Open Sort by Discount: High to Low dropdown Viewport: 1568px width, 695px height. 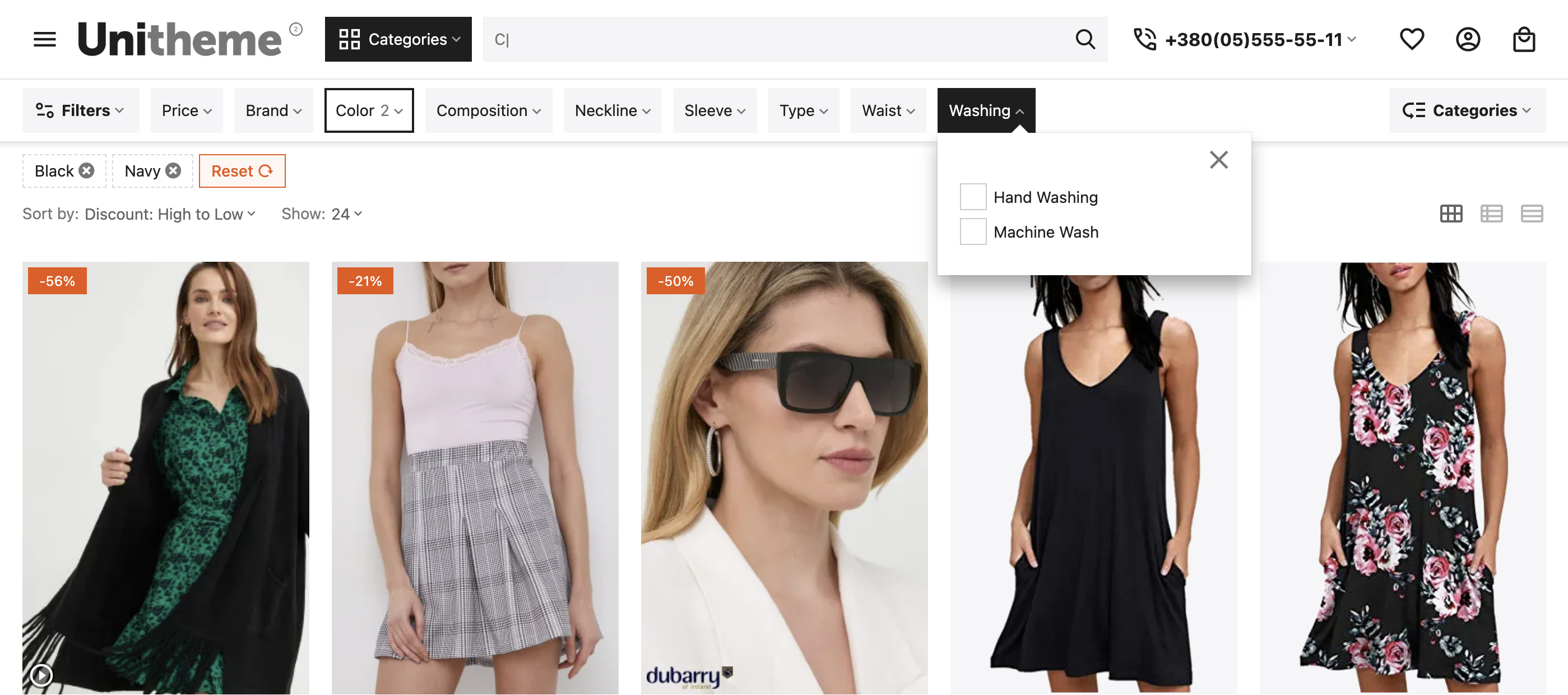(170, 214)
